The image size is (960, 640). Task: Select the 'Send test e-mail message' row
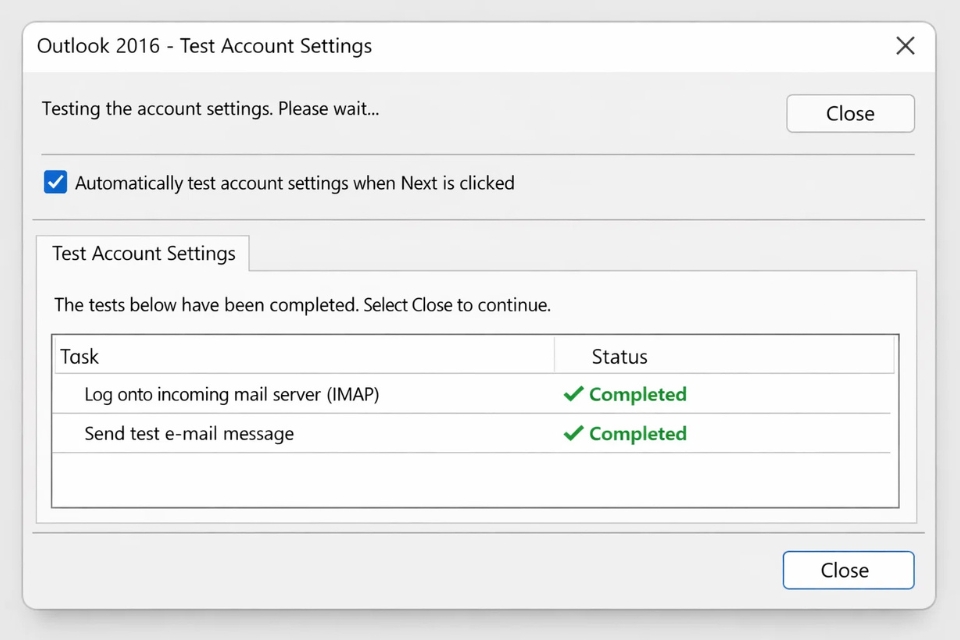click(x=189, y=433)
